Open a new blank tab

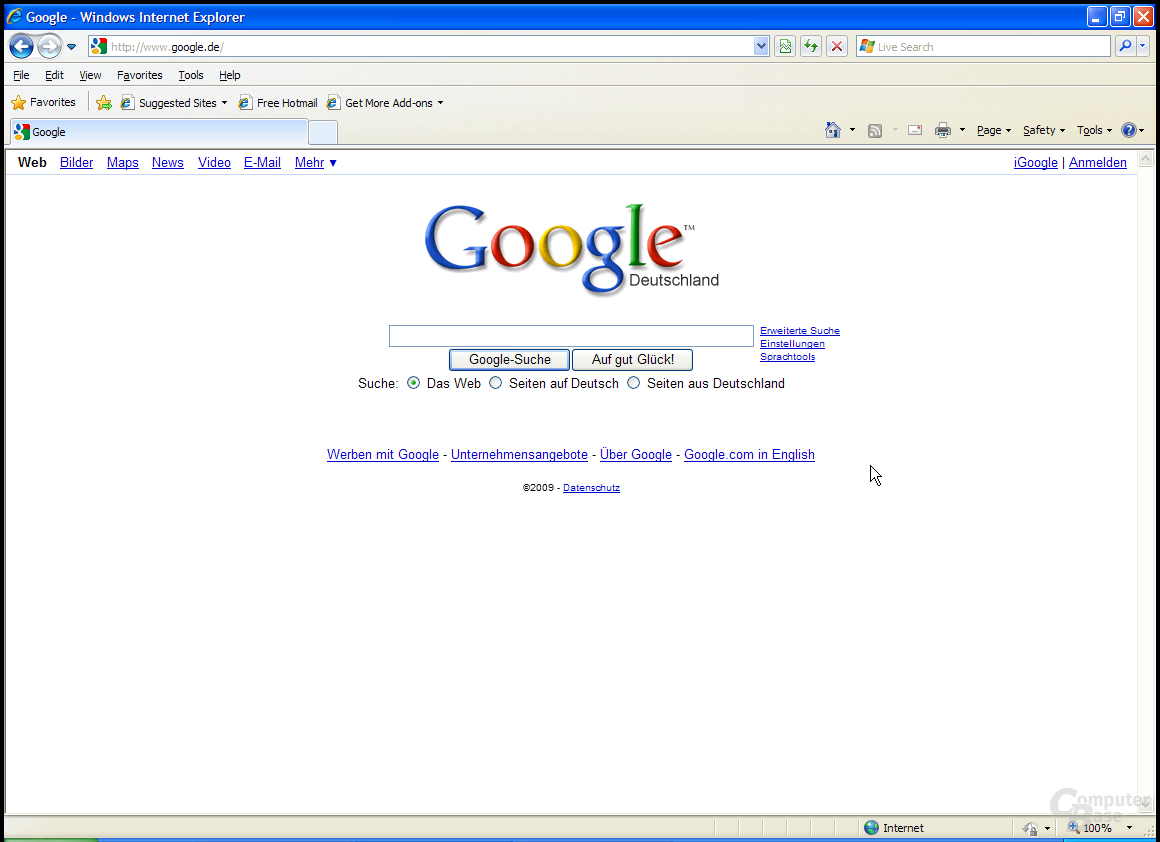[323, 132]
